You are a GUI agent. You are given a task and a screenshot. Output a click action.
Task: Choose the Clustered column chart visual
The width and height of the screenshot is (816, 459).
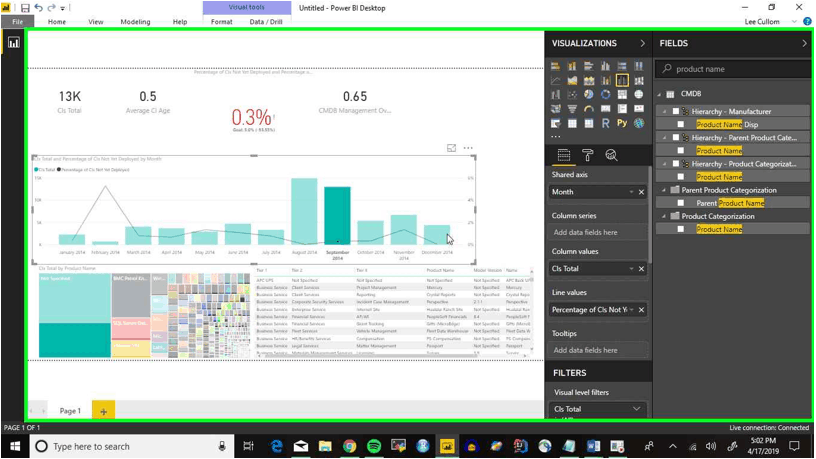click(605, 66)
